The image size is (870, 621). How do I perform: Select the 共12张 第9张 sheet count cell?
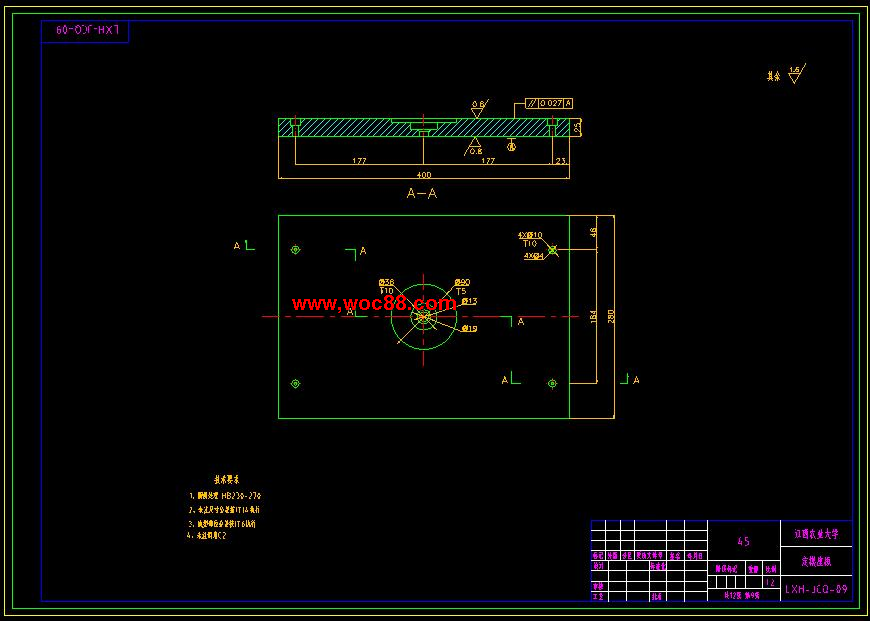coord(744,595)
